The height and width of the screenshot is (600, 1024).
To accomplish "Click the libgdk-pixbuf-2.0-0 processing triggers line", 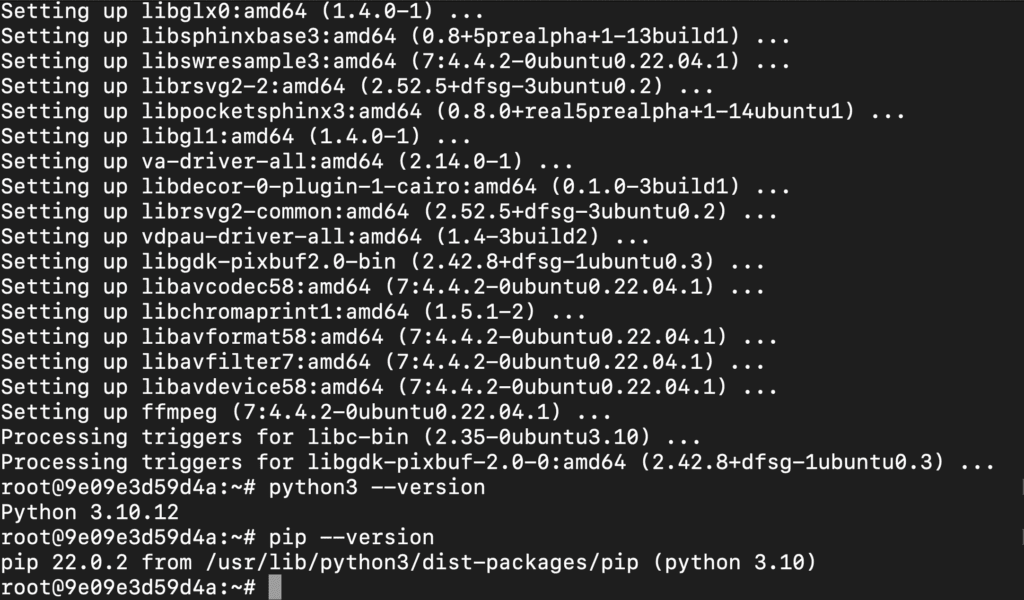I will [498, 462].
